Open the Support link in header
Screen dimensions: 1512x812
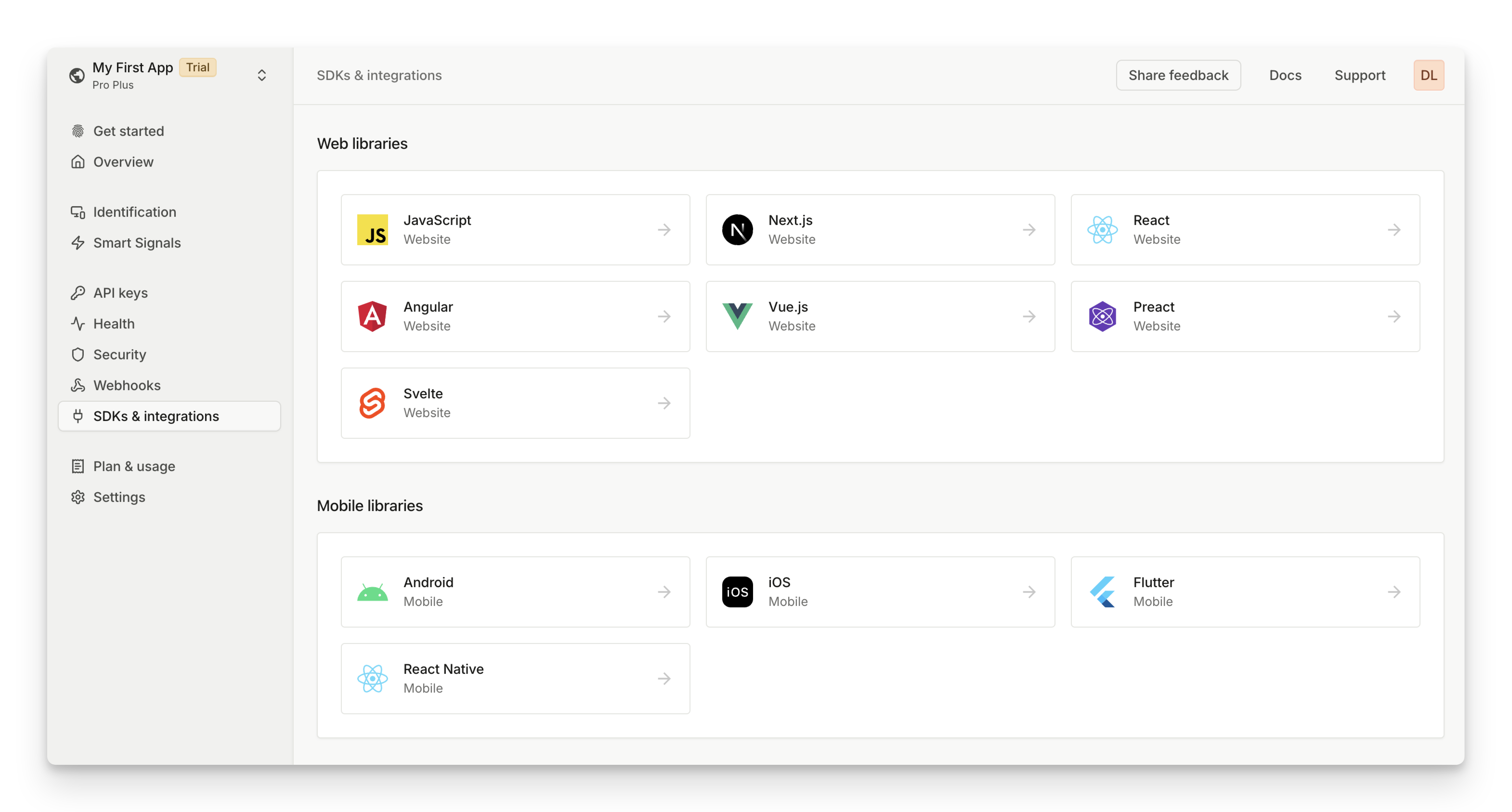click(1359, 75)
